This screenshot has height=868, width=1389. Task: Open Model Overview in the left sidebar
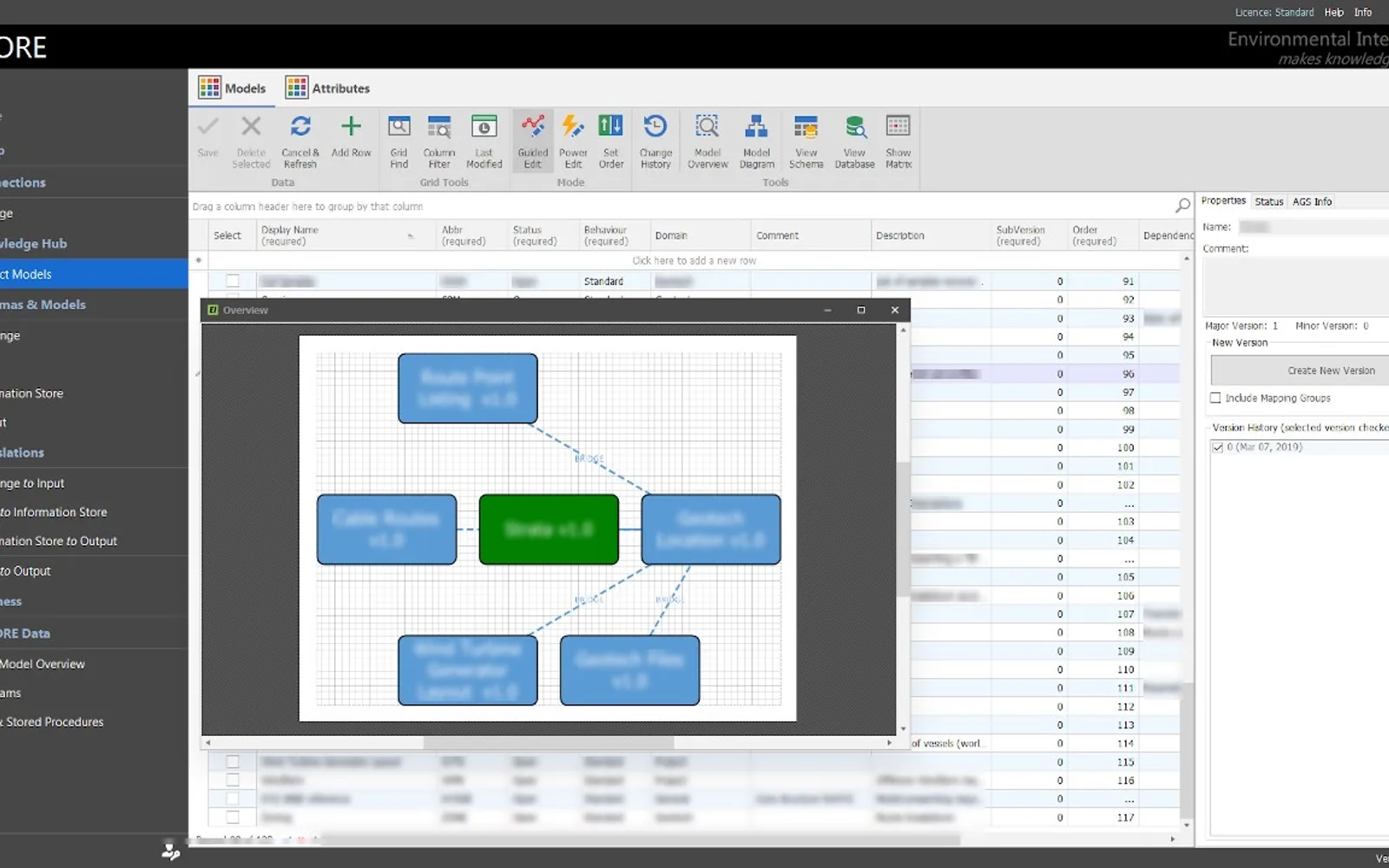point(43,664)
